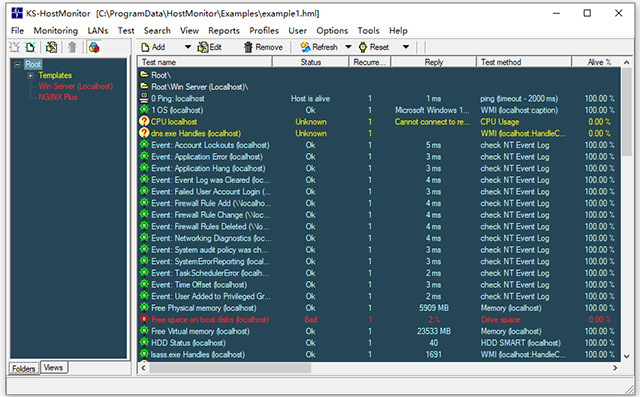Click the question mark icon of CPU localhost
Image resolution: width=640 pixels, height=397 pixels.
[144, 121]
